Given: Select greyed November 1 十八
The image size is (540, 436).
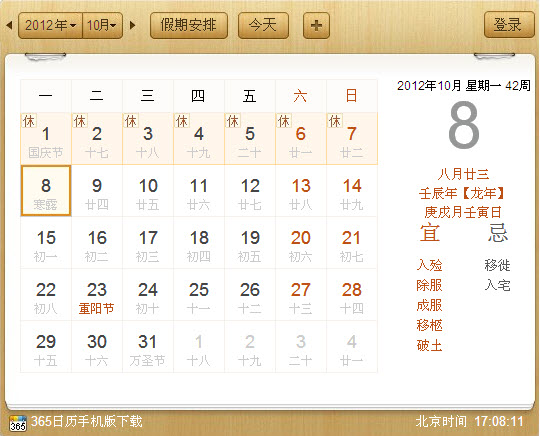Looking at the screenshot, I should coord(199,347).
